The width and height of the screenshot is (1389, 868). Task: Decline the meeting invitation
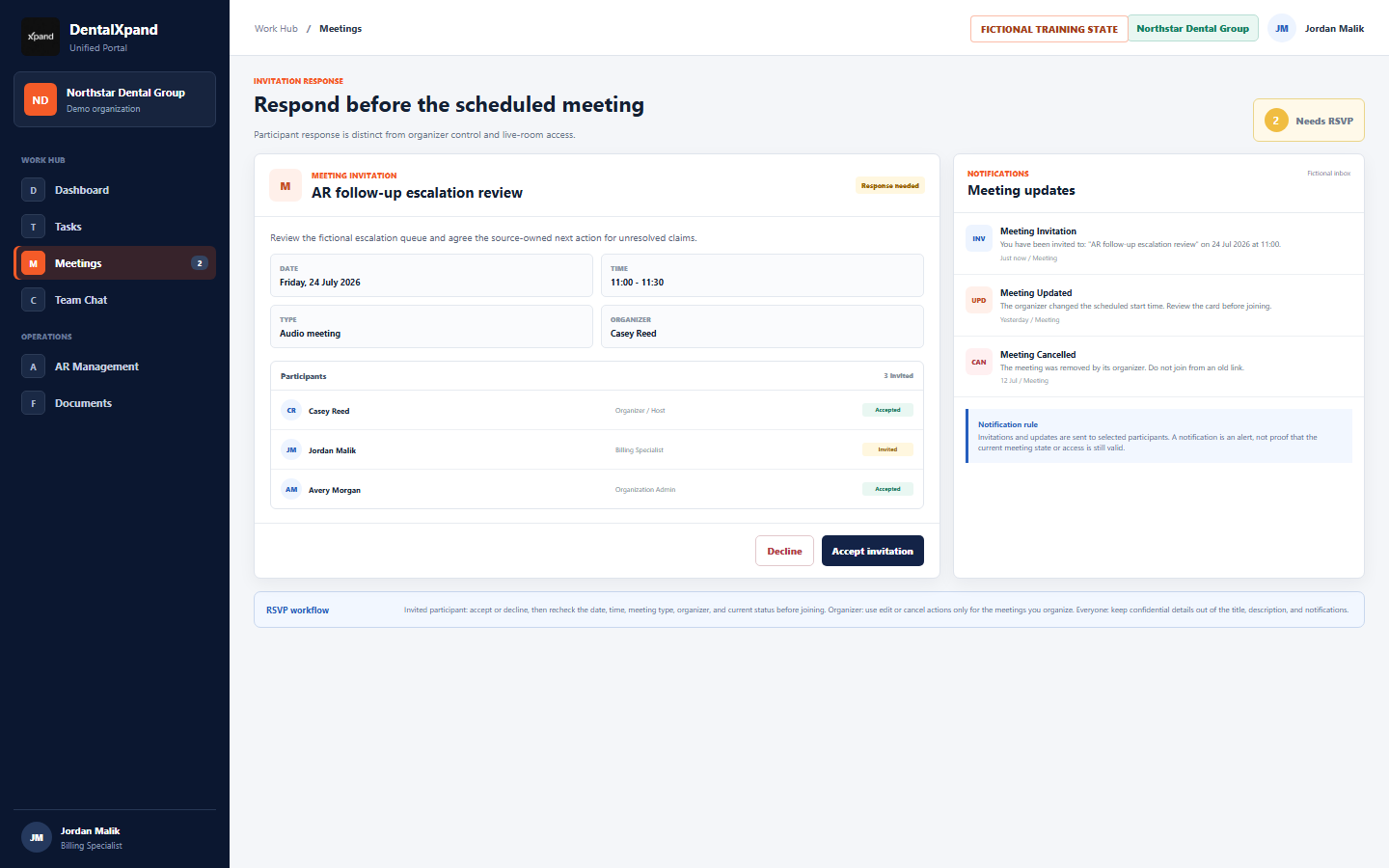coord(784,551)
